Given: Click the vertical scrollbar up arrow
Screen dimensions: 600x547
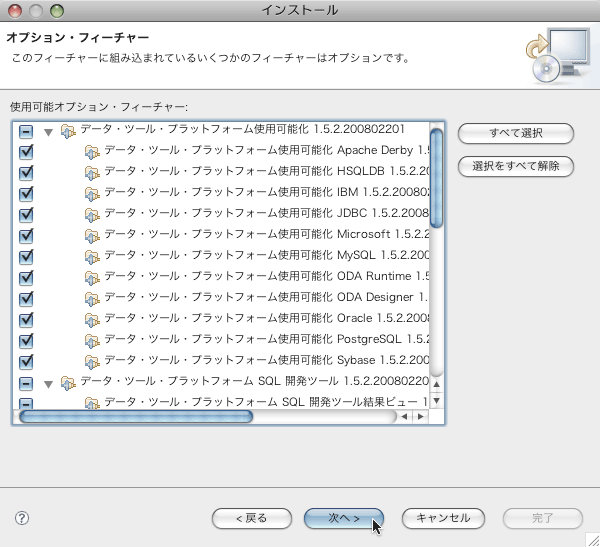Looking at the screenshot, I should click(436, 384).
